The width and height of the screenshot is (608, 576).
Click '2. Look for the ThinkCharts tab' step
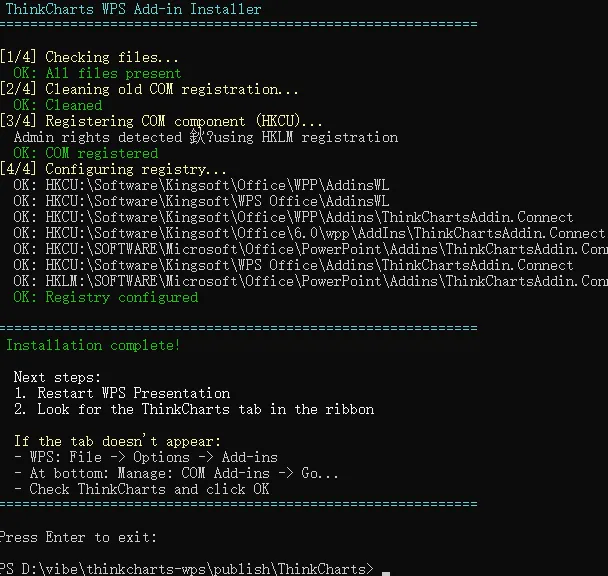(x=194, y=409)
